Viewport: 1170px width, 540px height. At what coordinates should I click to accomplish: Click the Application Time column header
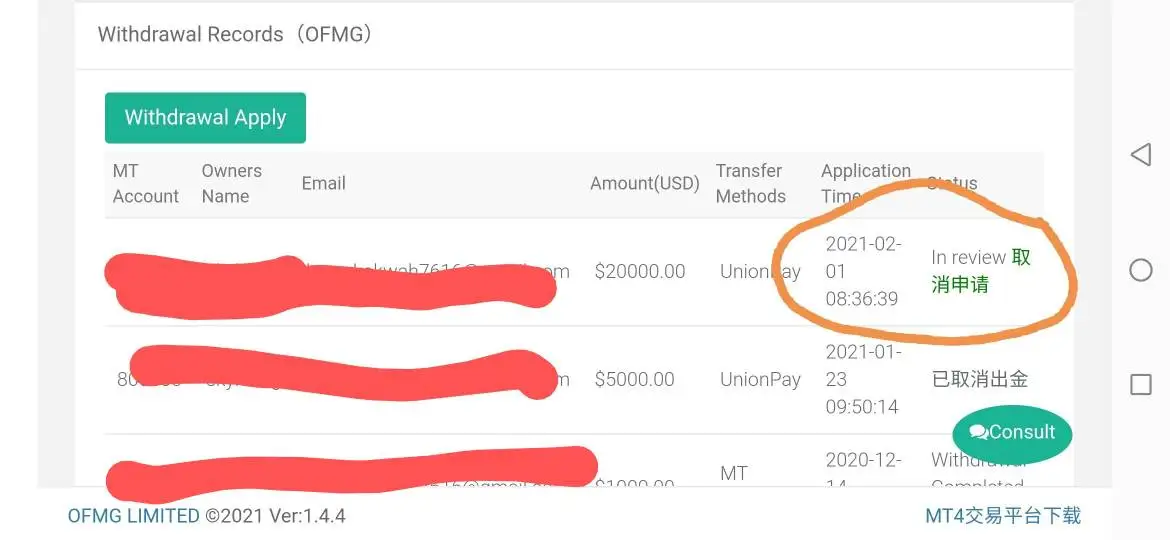pyautogui.click(x=865, y=183)
